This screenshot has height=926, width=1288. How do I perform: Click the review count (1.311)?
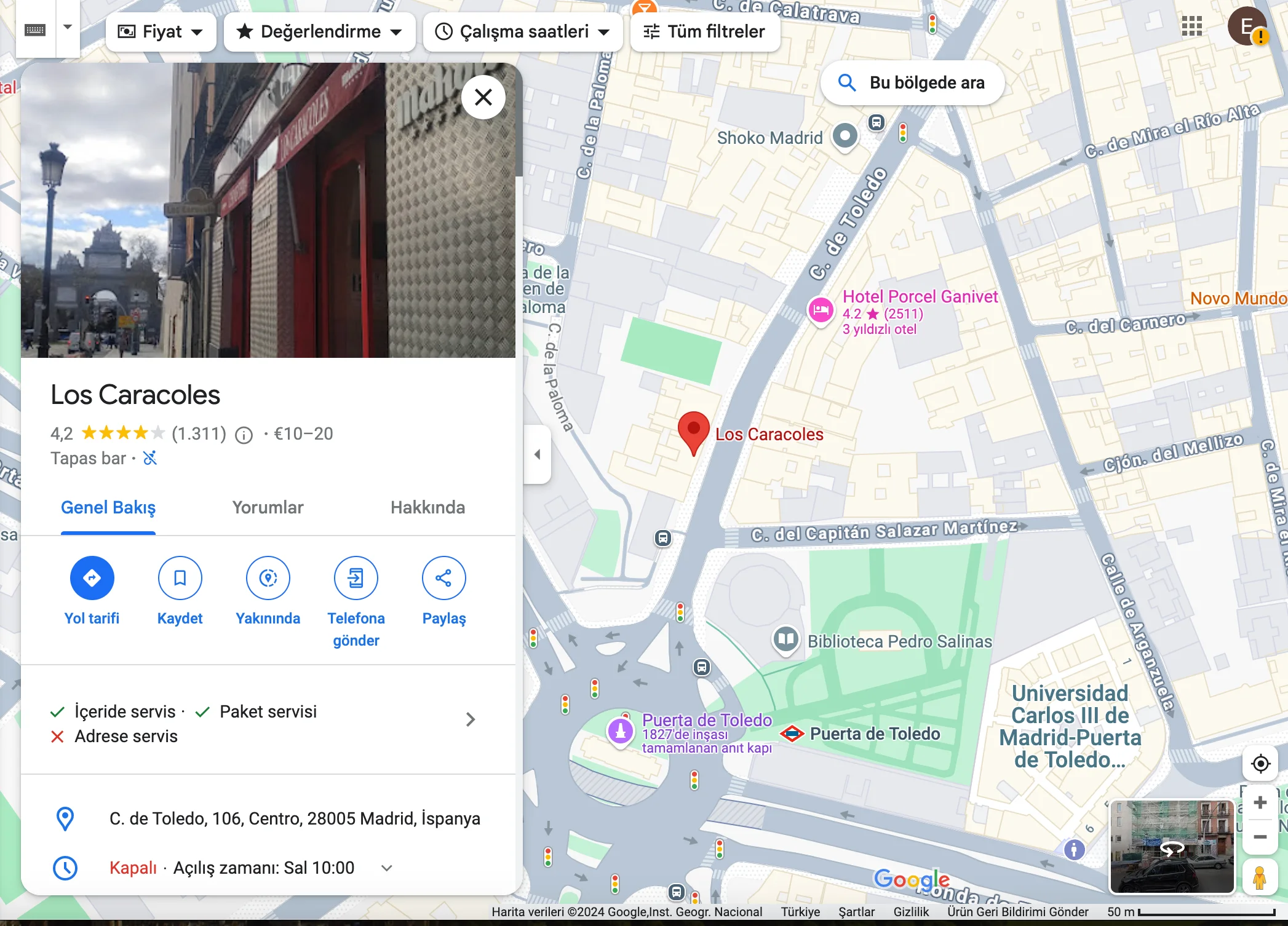pyautogui.click(x=199, y=433)
